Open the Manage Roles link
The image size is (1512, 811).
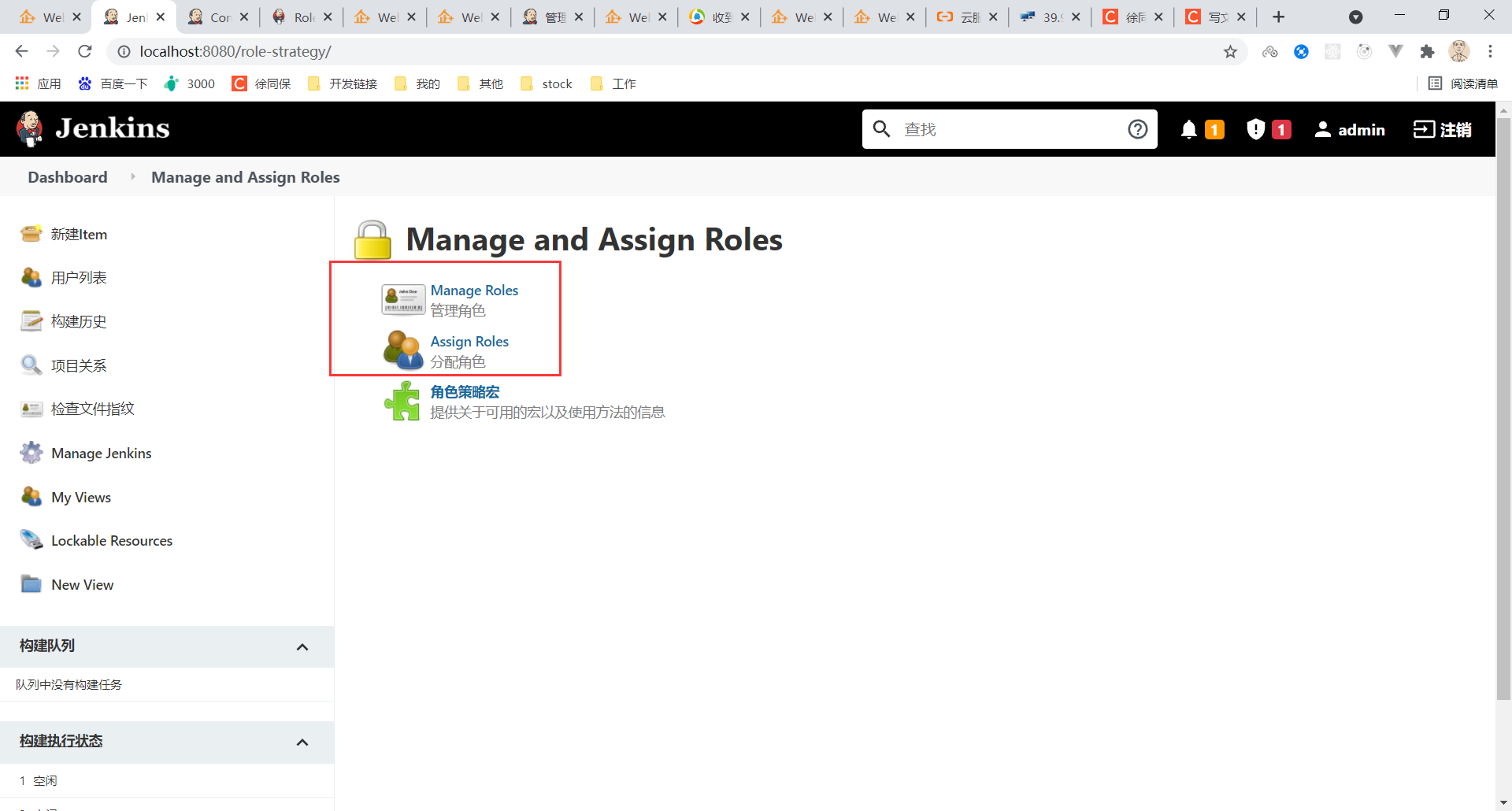[474, 290]
